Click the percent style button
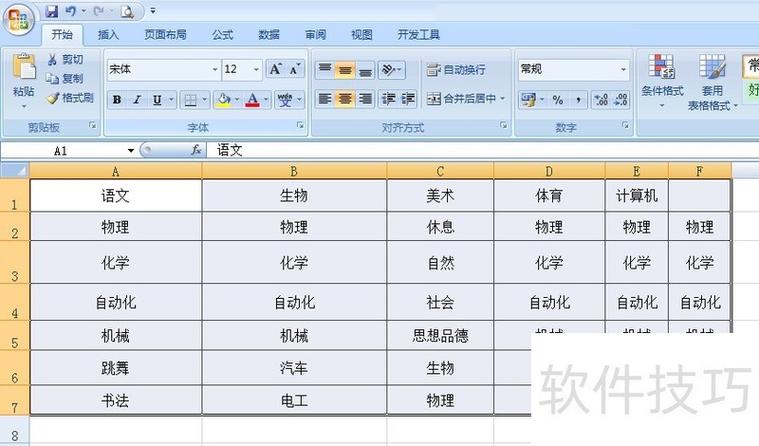This screenshot has height=446, width=759. pos(557,100)
